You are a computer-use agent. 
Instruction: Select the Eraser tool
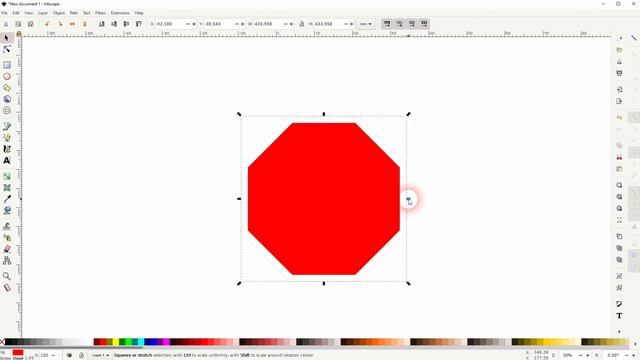point(7,249)
